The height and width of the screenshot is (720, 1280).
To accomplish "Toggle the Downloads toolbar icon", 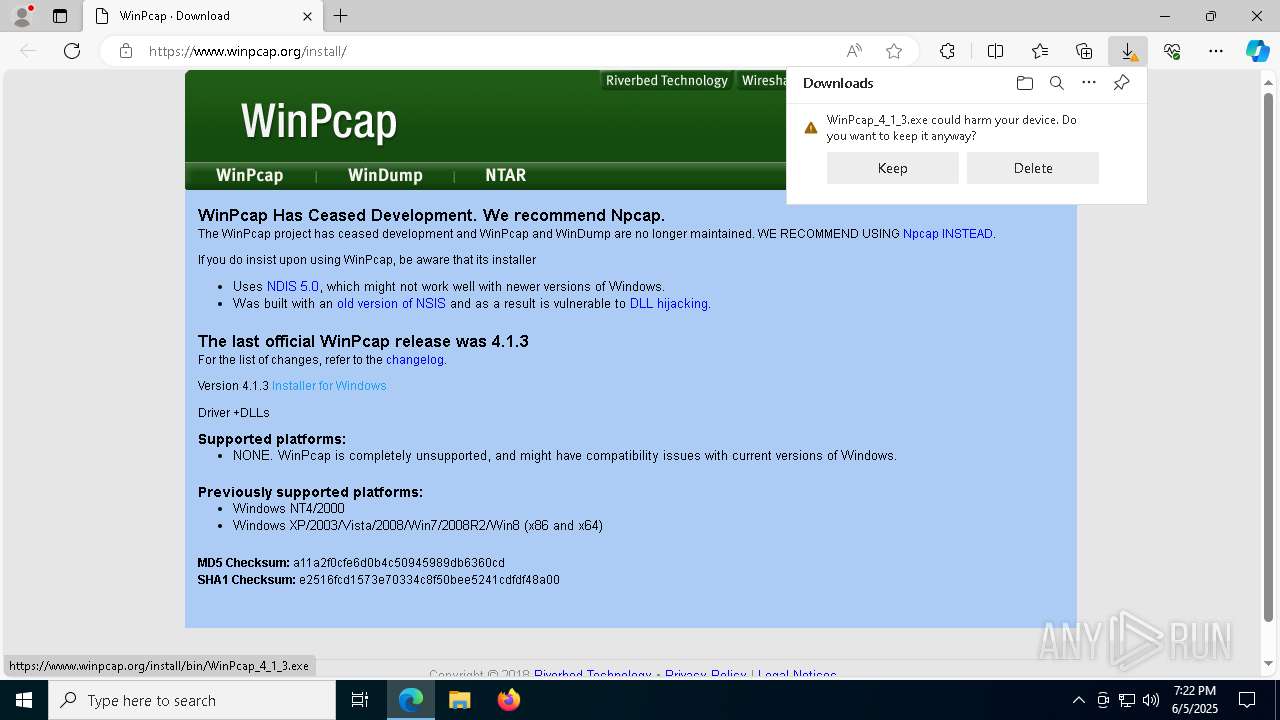I will [1128, 51].
